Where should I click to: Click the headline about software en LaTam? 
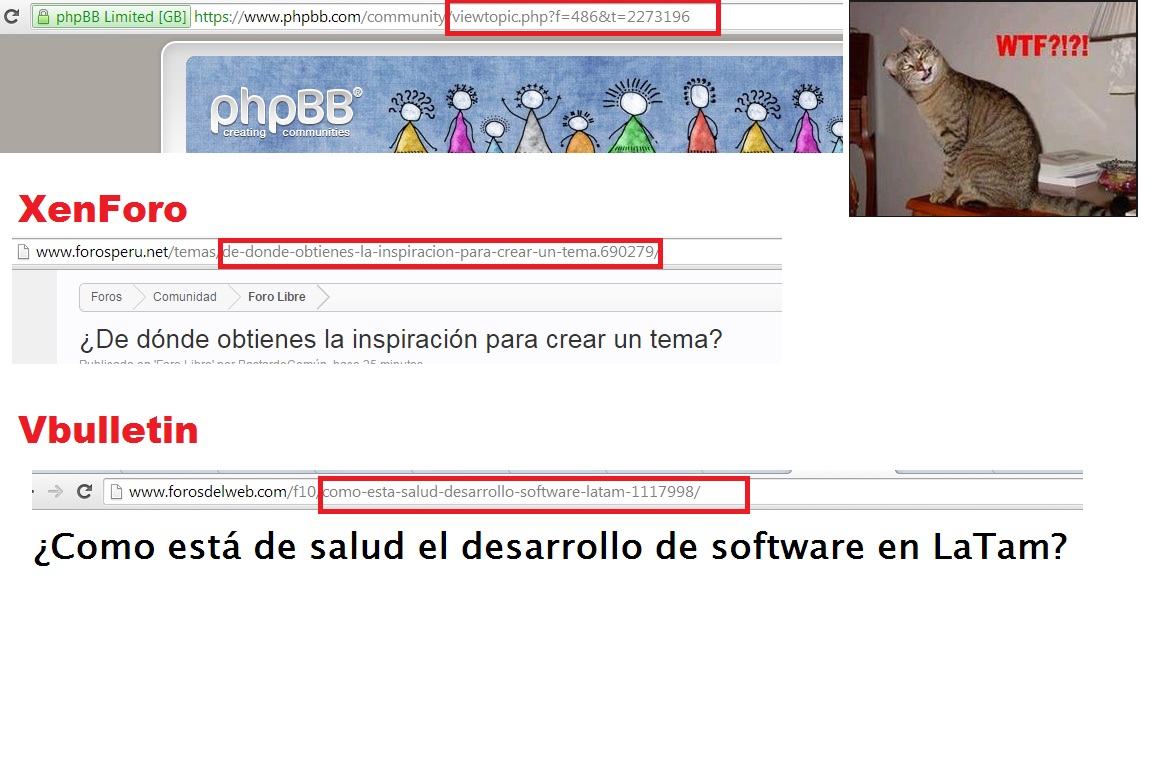coord(550,547)
